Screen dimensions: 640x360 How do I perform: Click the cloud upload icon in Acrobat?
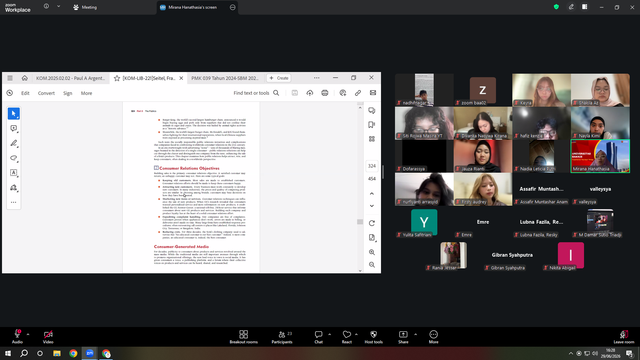point(310,93)
